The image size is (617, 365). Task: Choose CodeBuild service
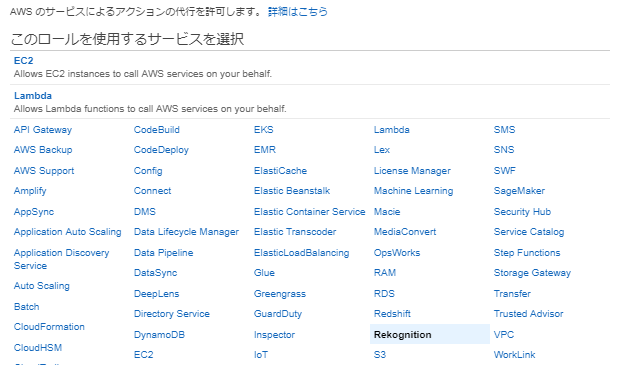tap(157, 130)
